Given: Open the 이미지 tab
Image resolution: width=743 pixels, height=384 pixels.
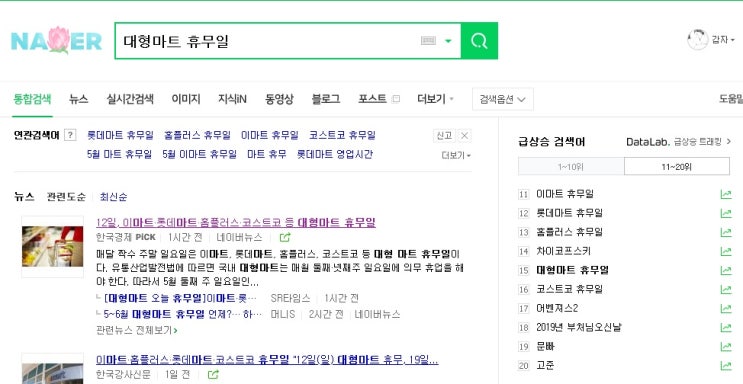Looking at the screenshot, I should tap(186, 99).
